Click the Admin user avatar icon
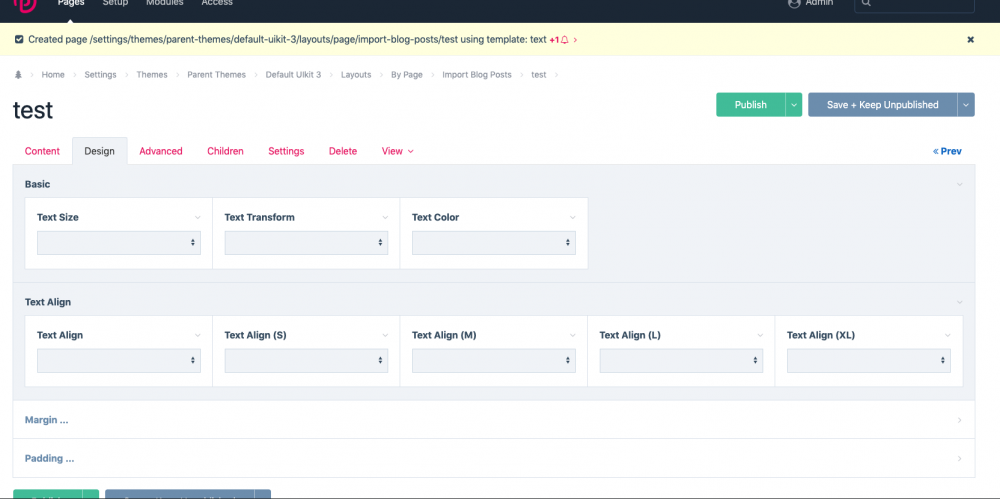This screenshot has width=1000, height=499. 794,3
